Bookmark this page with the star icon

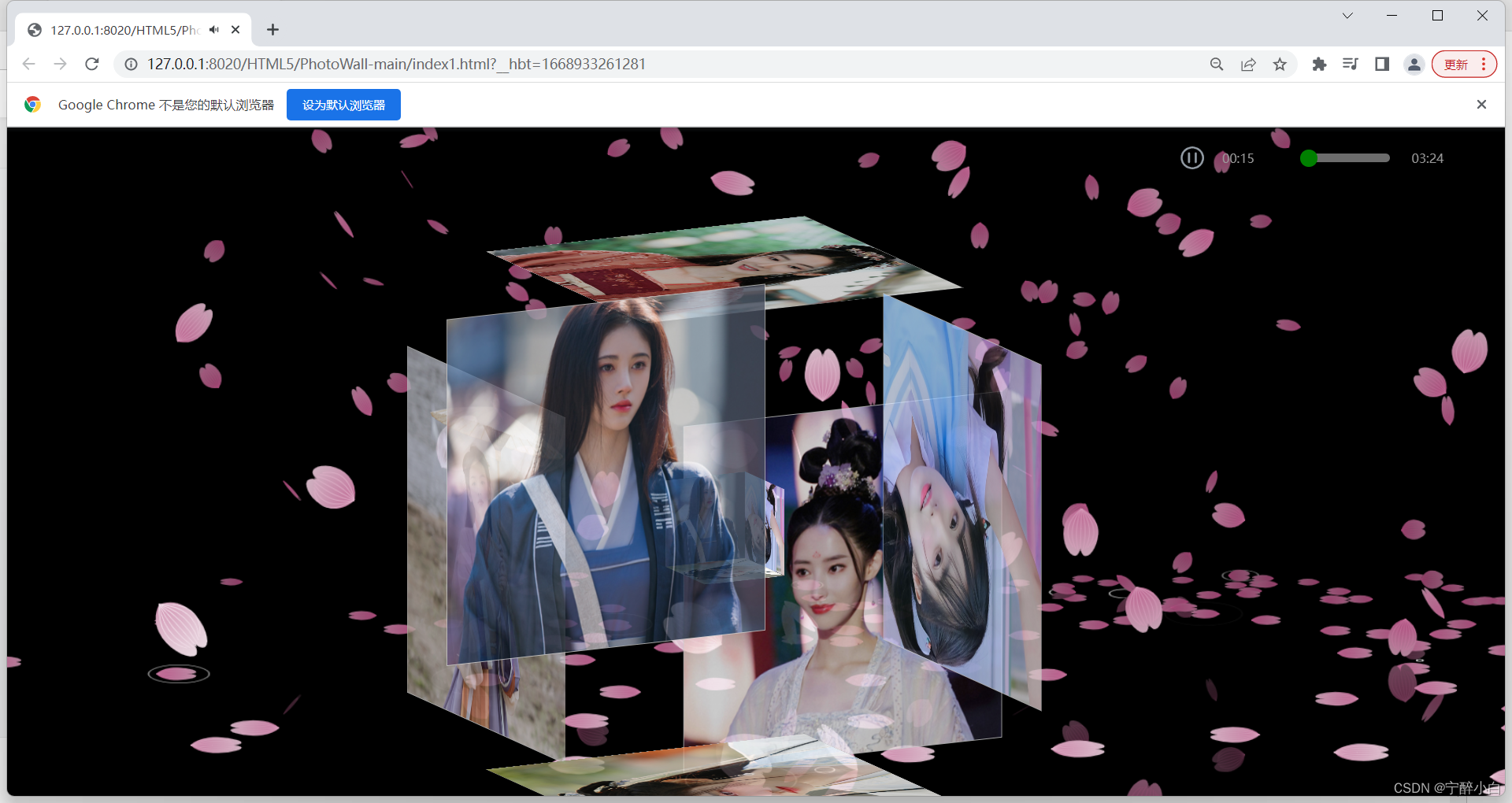coord(1280,64)
